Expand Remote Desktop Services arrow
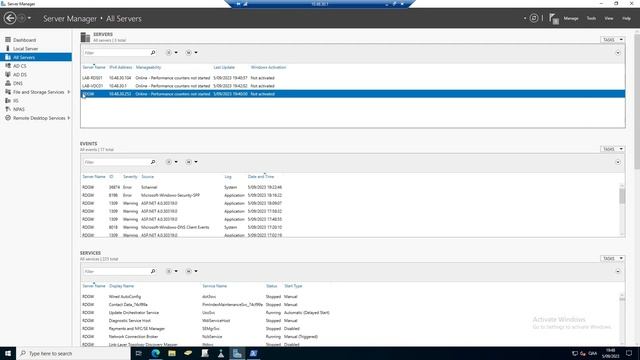This screenshot has height=360, width=640. click(69, 118)
